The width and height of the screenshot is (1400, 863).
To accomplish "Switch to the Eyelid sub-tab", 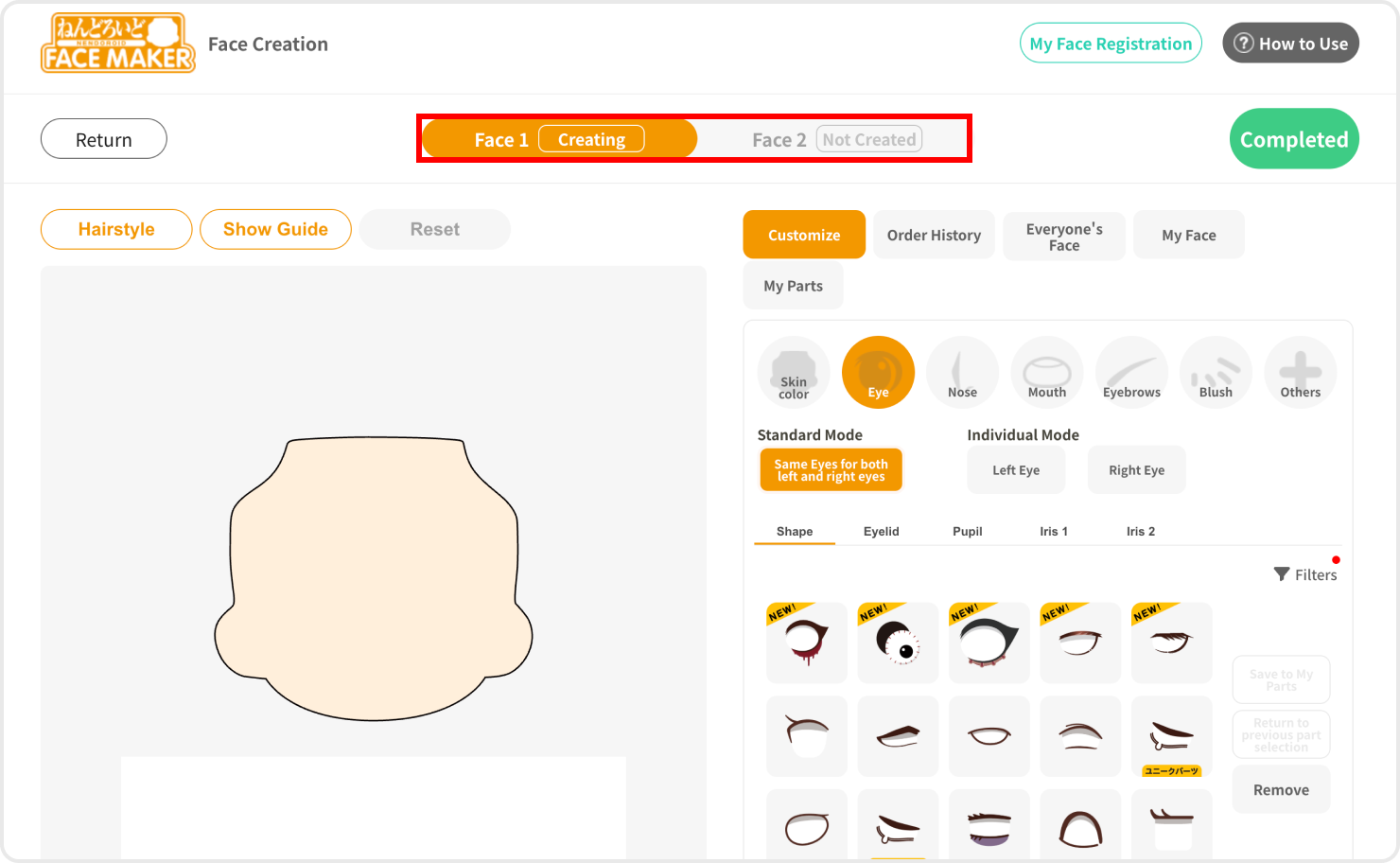I will point(881,532).
